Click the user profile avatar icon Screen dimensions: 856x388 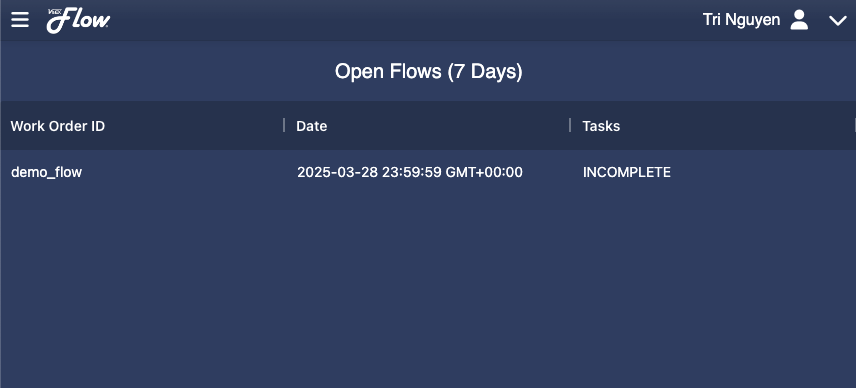[799, 20]
